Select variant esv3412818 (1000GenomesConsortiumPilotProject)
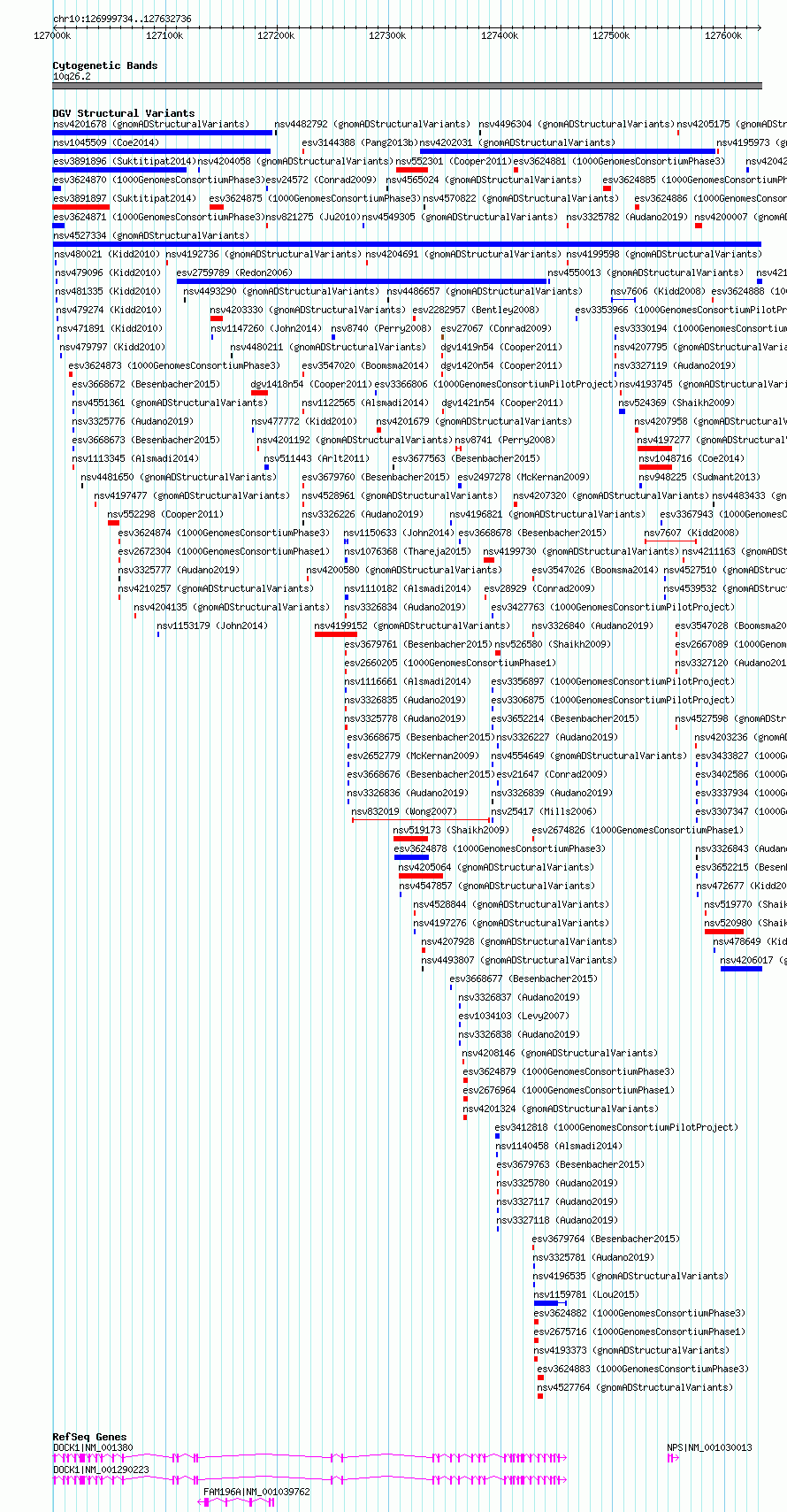The height and width of the screenshot is (1512, 787). pyautogui.click(x=616, y=1128)
